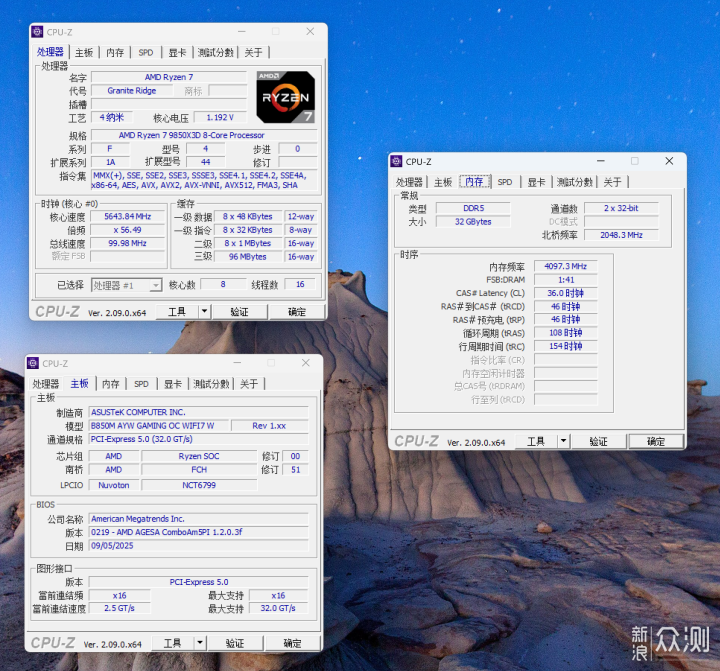Click the CPU-Z icon in motherboard window title bar
The width and height of the screenshot is (720, 671).
33,363
